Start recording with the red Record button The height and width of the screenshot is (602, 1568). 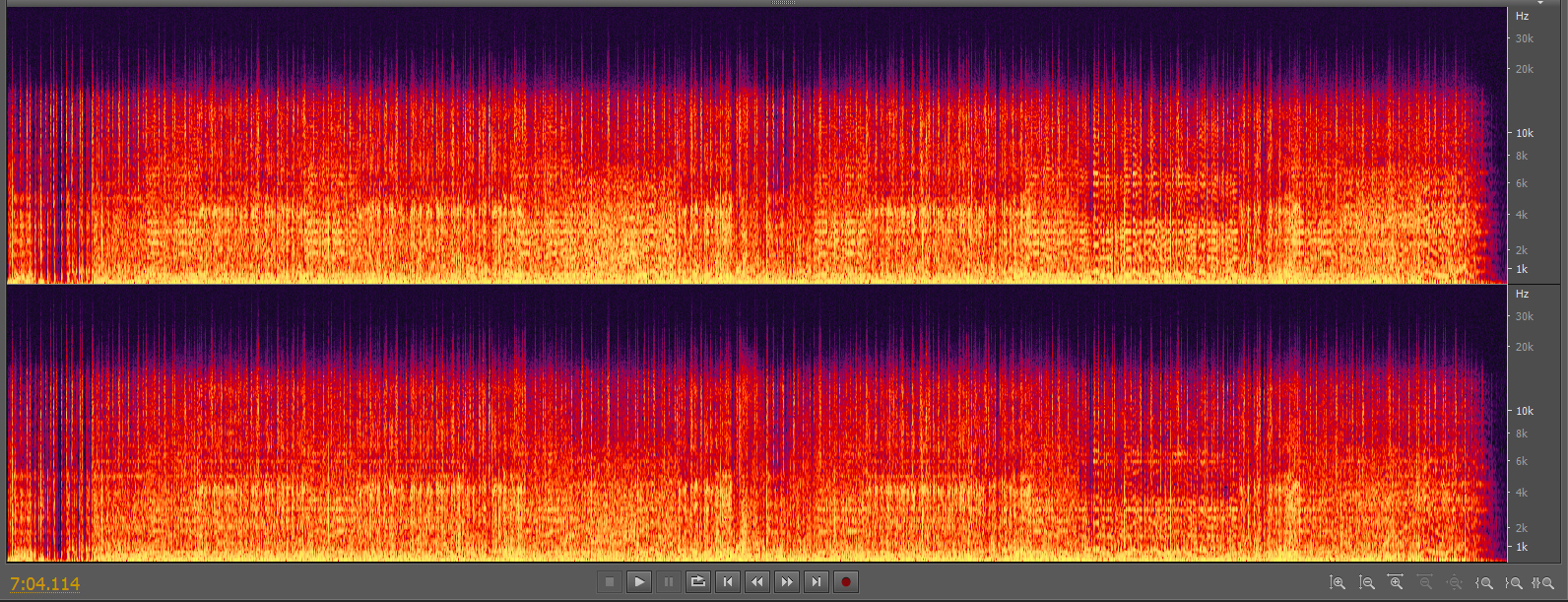click(x=846, y=582)
